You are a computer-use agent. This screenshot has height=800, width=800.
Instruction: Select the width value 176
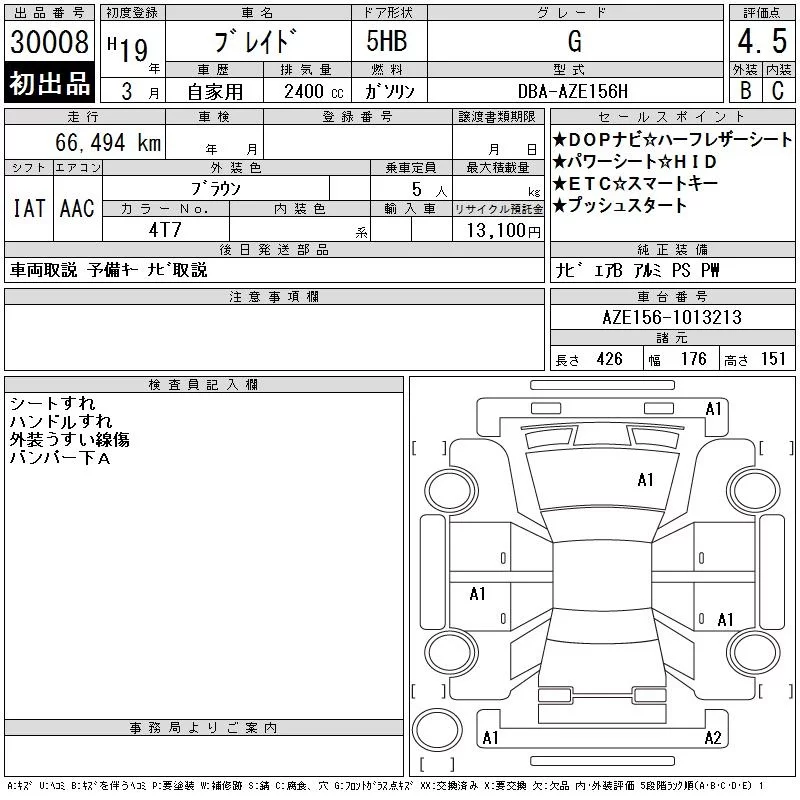point(694,359)
